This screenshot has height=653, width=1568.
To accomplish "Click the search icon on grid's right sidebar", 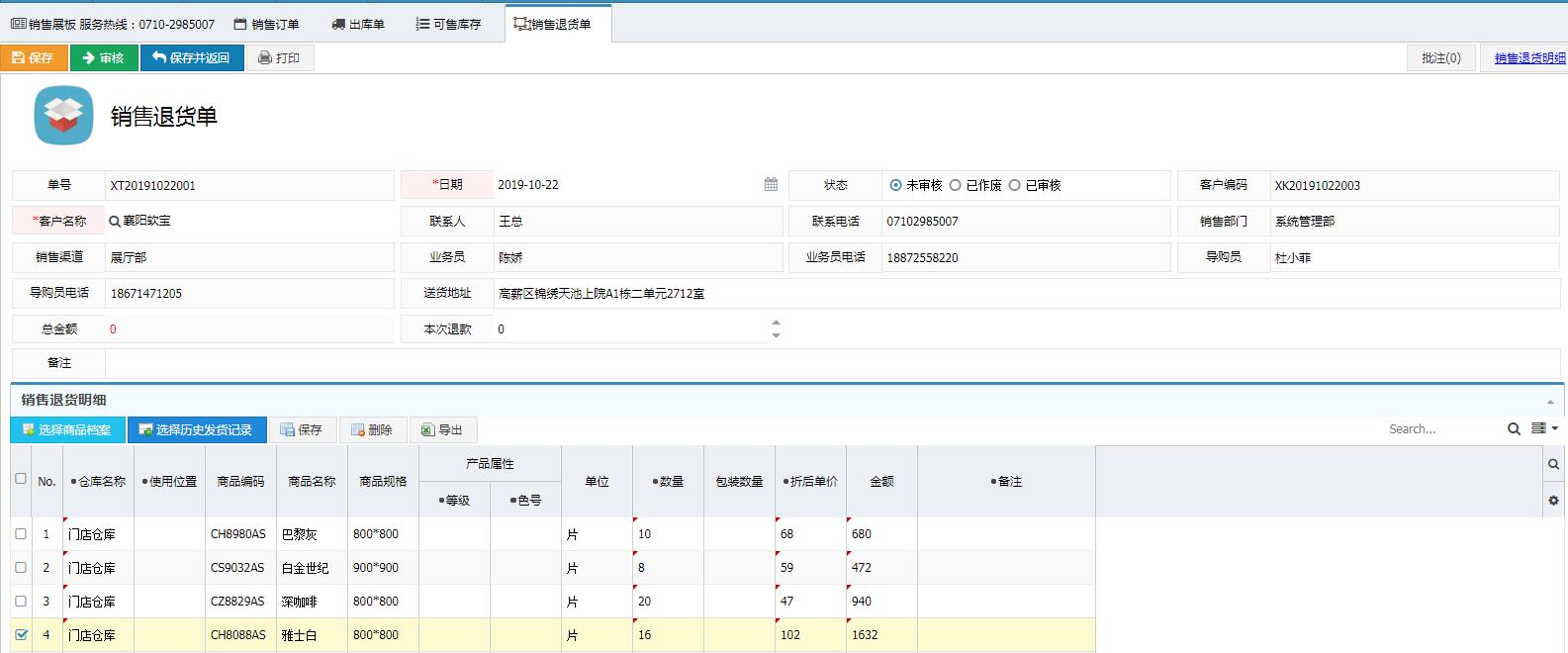I will tap(1553, 464).
